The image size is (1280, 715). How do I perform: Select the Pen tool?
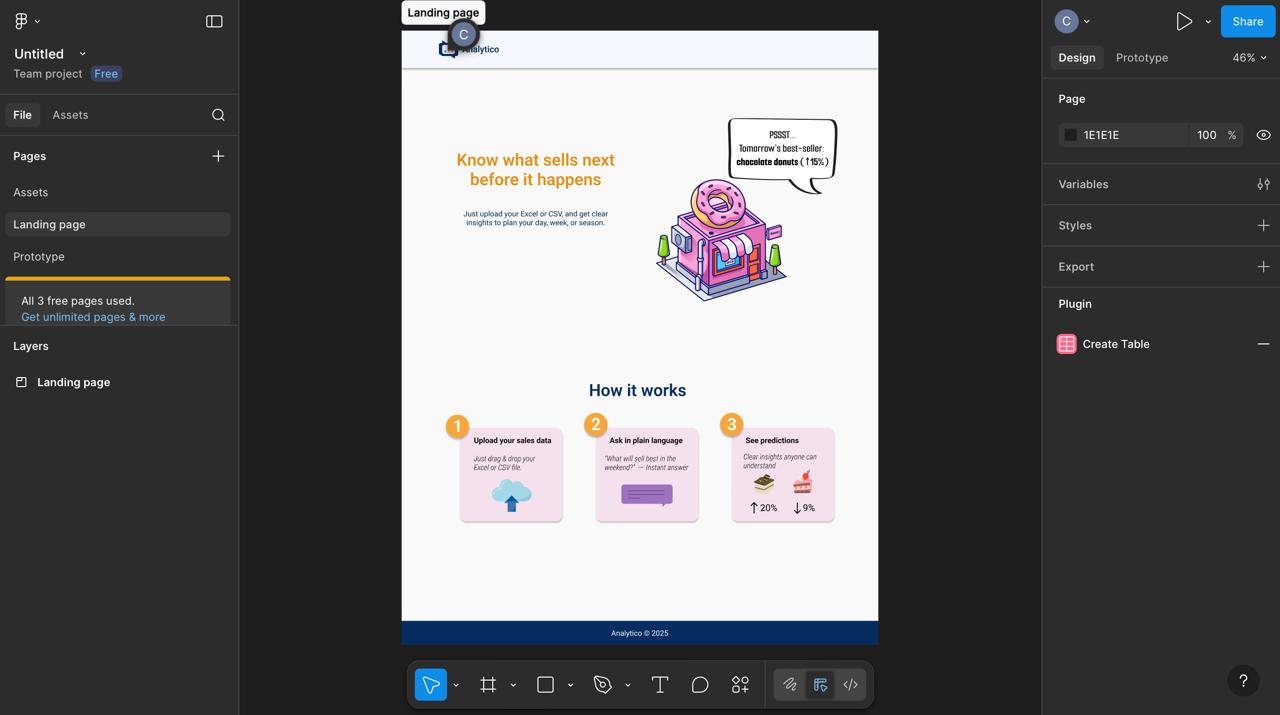point(603,684)
